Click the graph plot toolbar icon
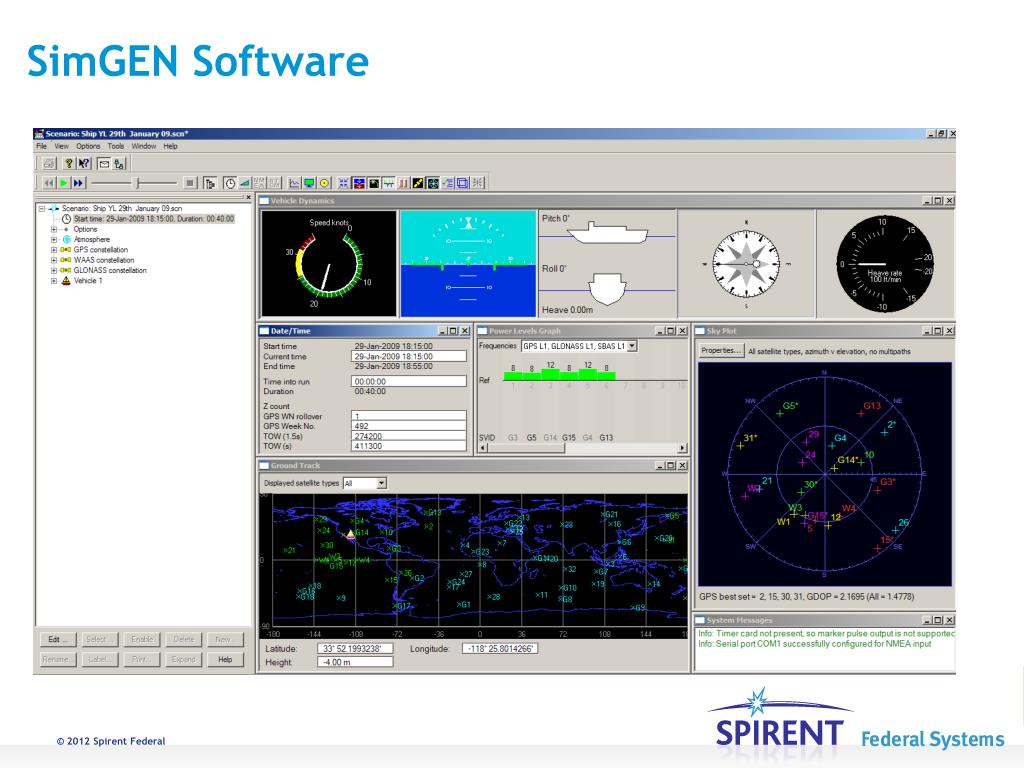Viewport: 1024px width, 768px height. tap(295, 184)
